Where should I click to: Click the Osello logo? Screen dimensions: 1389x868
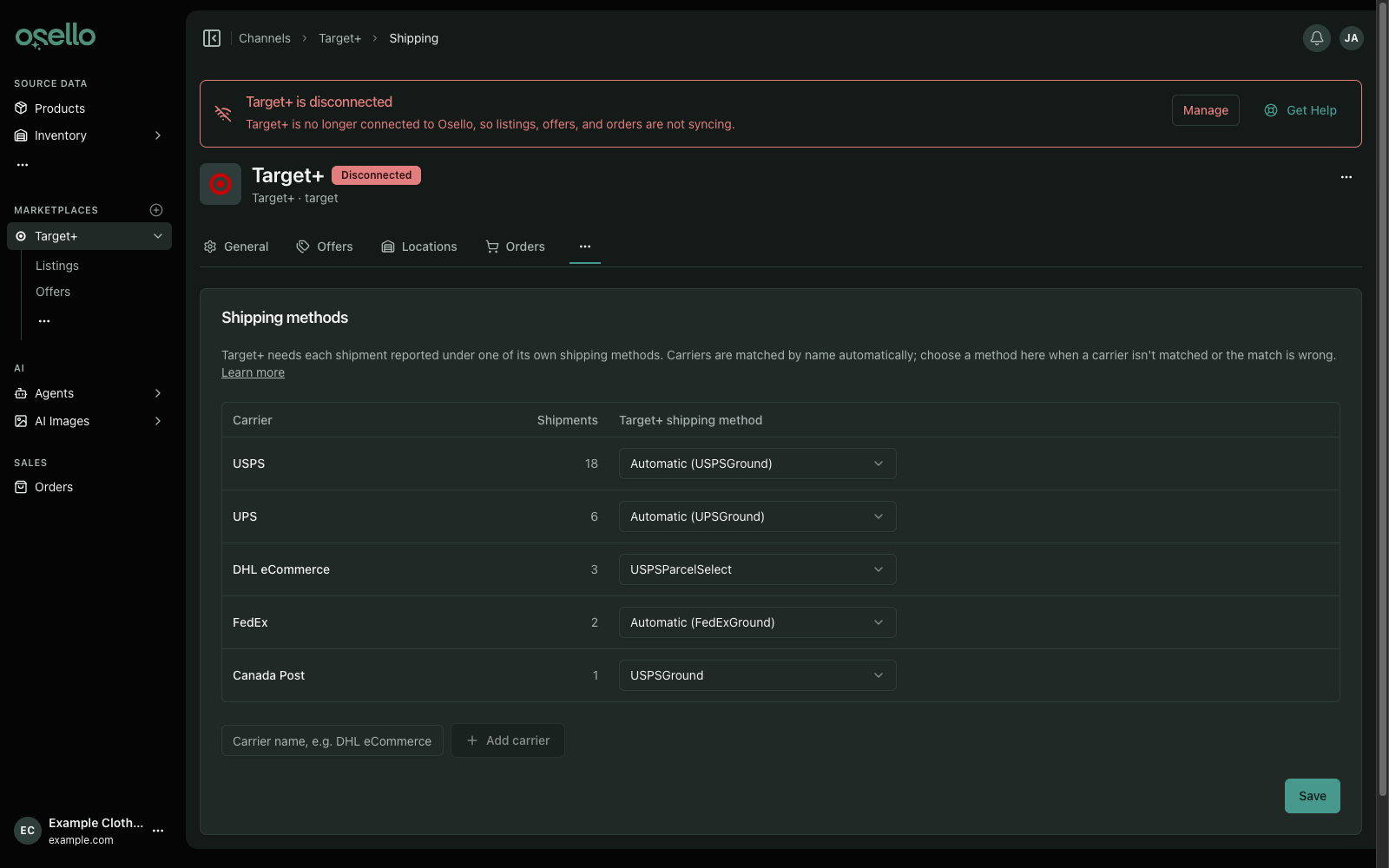[x=56, y=36]
